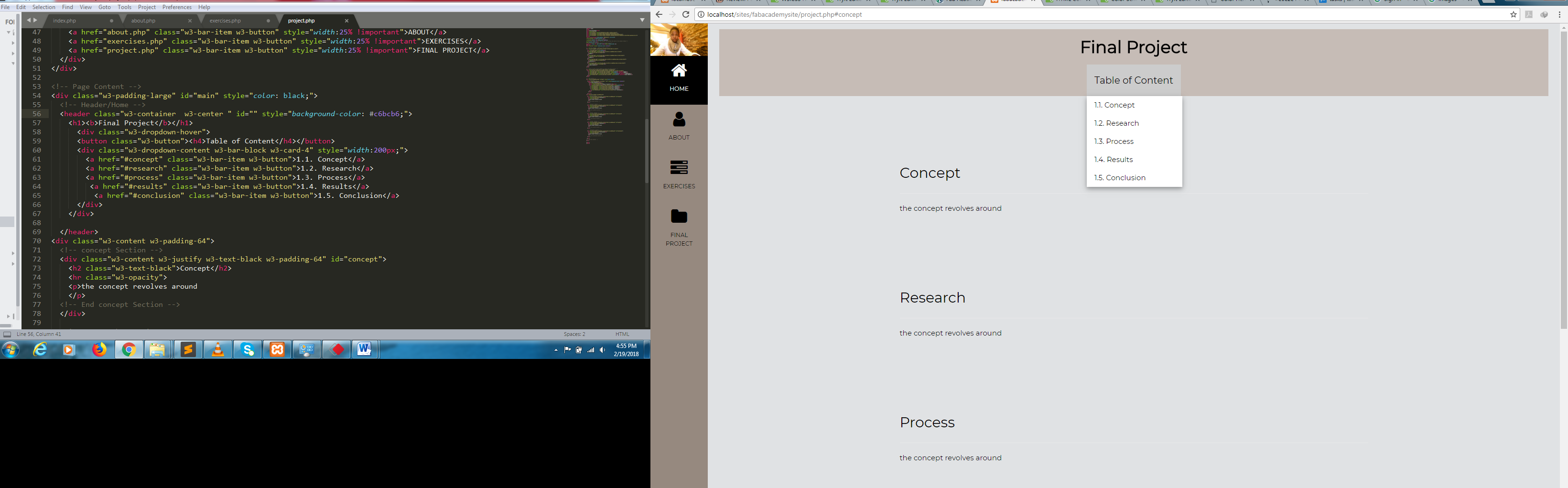The height and width of the screenshot is (488, 1568).
Task: Open the Find menu
Action: point(67,7)
